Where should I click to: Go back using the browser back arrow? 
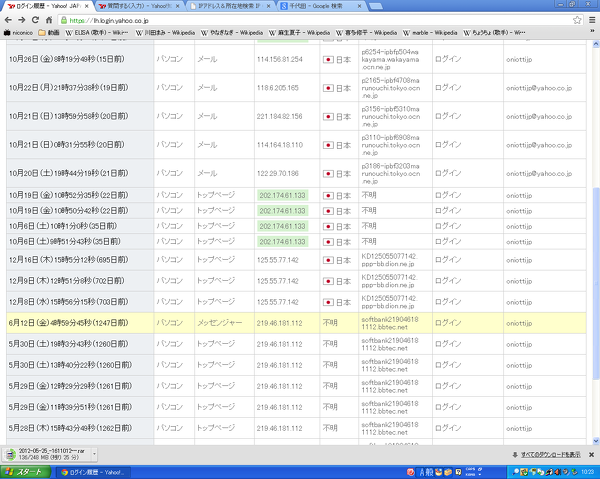(x=8, y=20)
